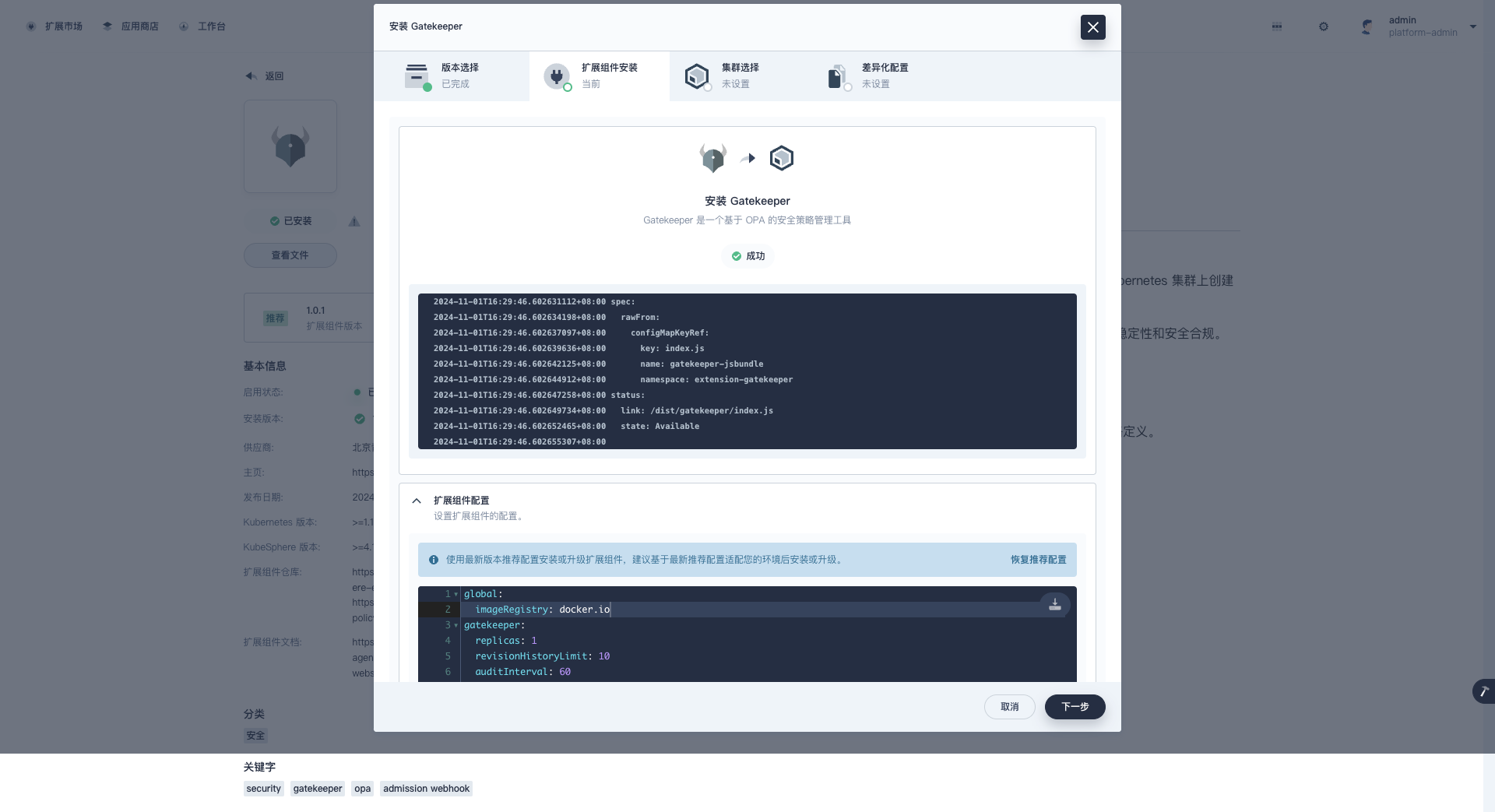The width and height of the screenshot is (1495, 812).
Task: Click the arrow icon between the logos
Action: pos(748,158)
